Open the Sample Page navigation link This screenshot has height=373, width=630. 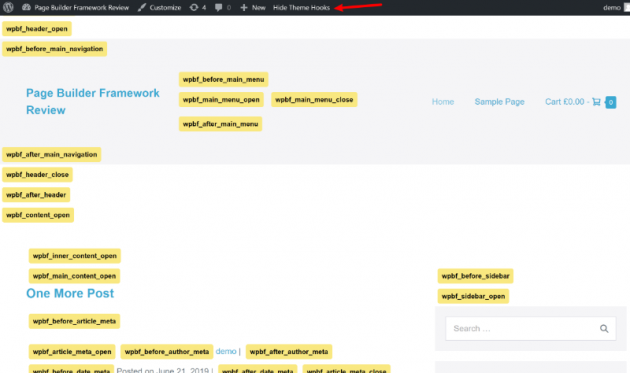pyautogui.click(x=499, y=102)
